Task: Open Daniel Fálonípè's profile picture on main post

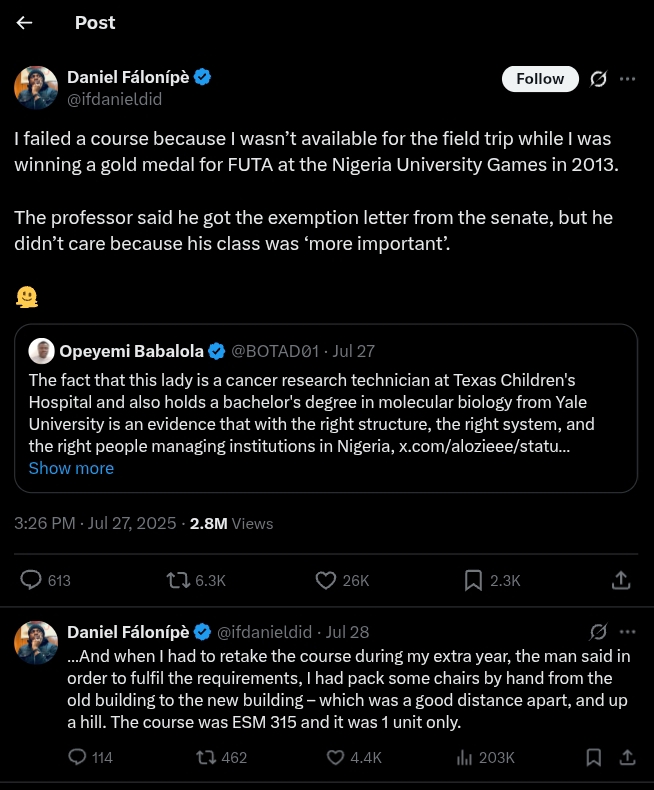Action: [x=36, y=88]
